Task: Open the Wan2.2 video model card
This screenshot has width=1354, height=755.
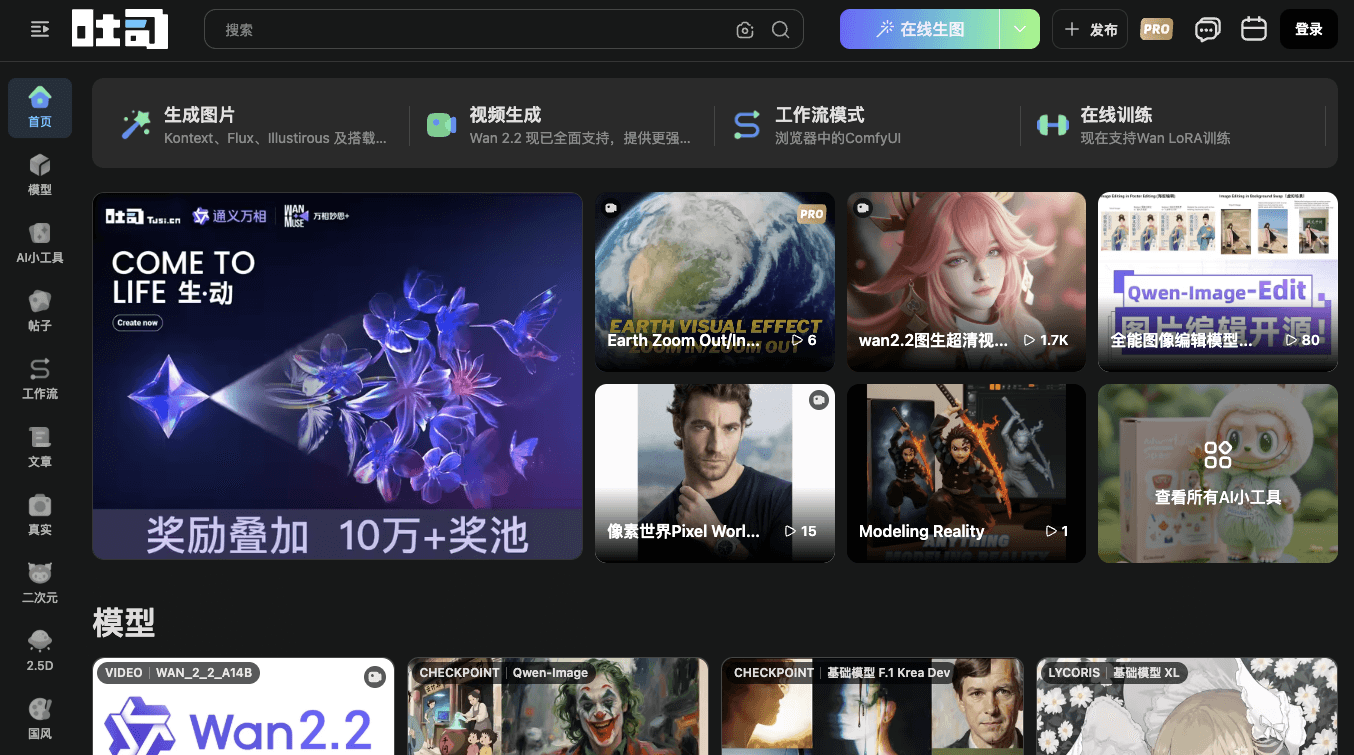Action: pos(243,706)
